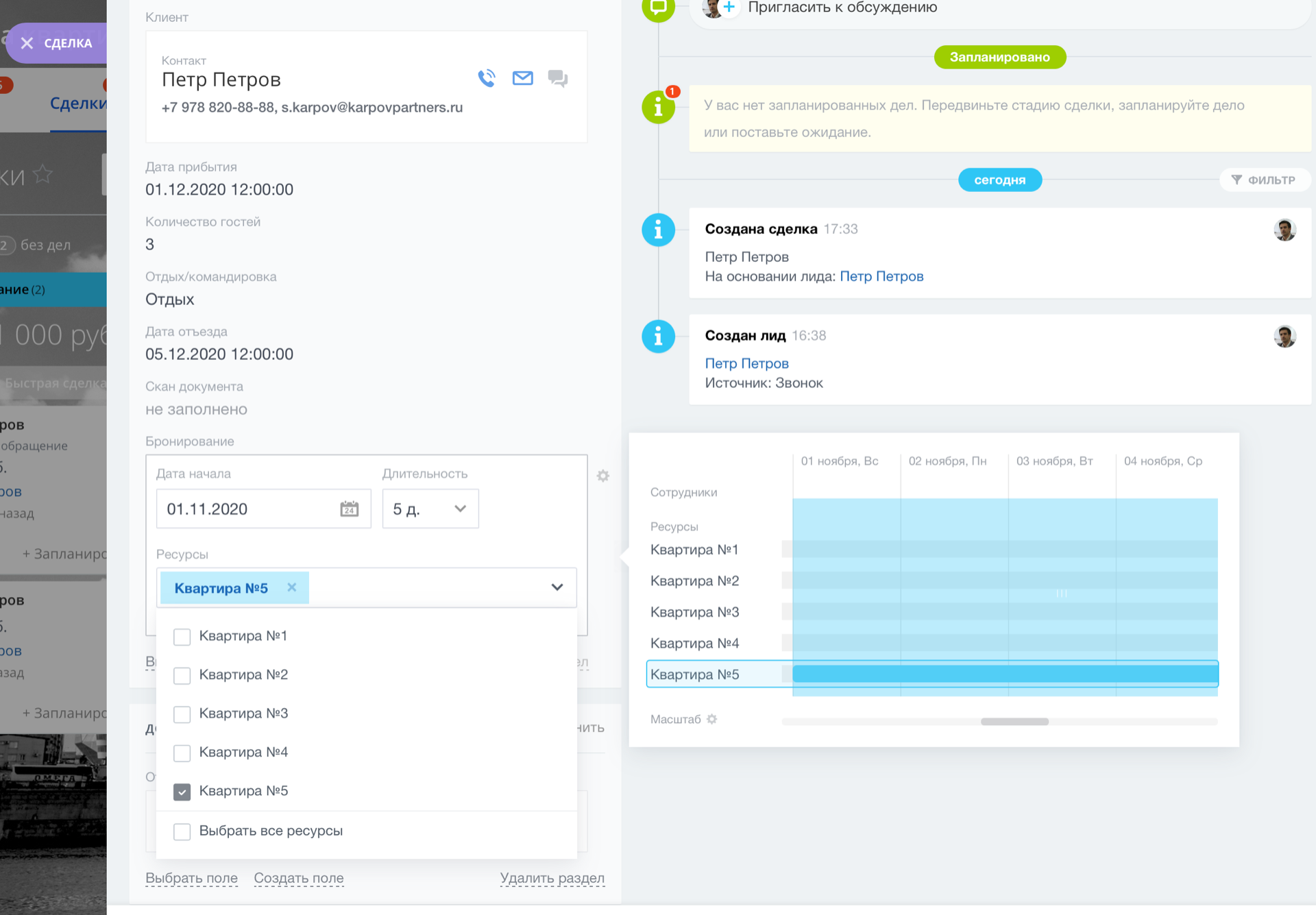Tick the Выбрать все ресурсы checkbox
This screenshot has width=1316, height=915.
click(x=182, y=831)
